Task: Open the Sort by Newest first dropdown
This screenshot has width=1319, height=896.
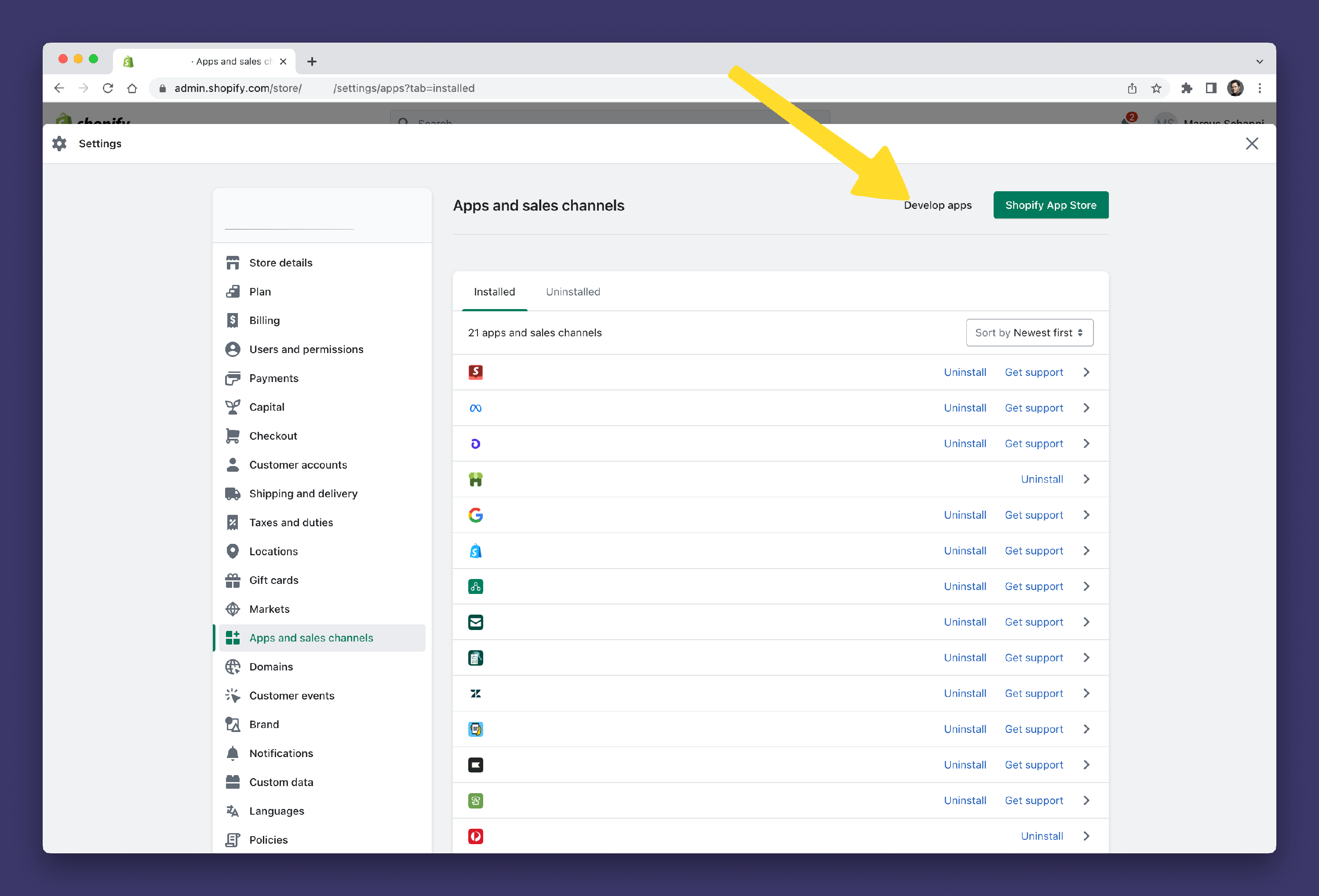Action: [x=1029, y=332]
